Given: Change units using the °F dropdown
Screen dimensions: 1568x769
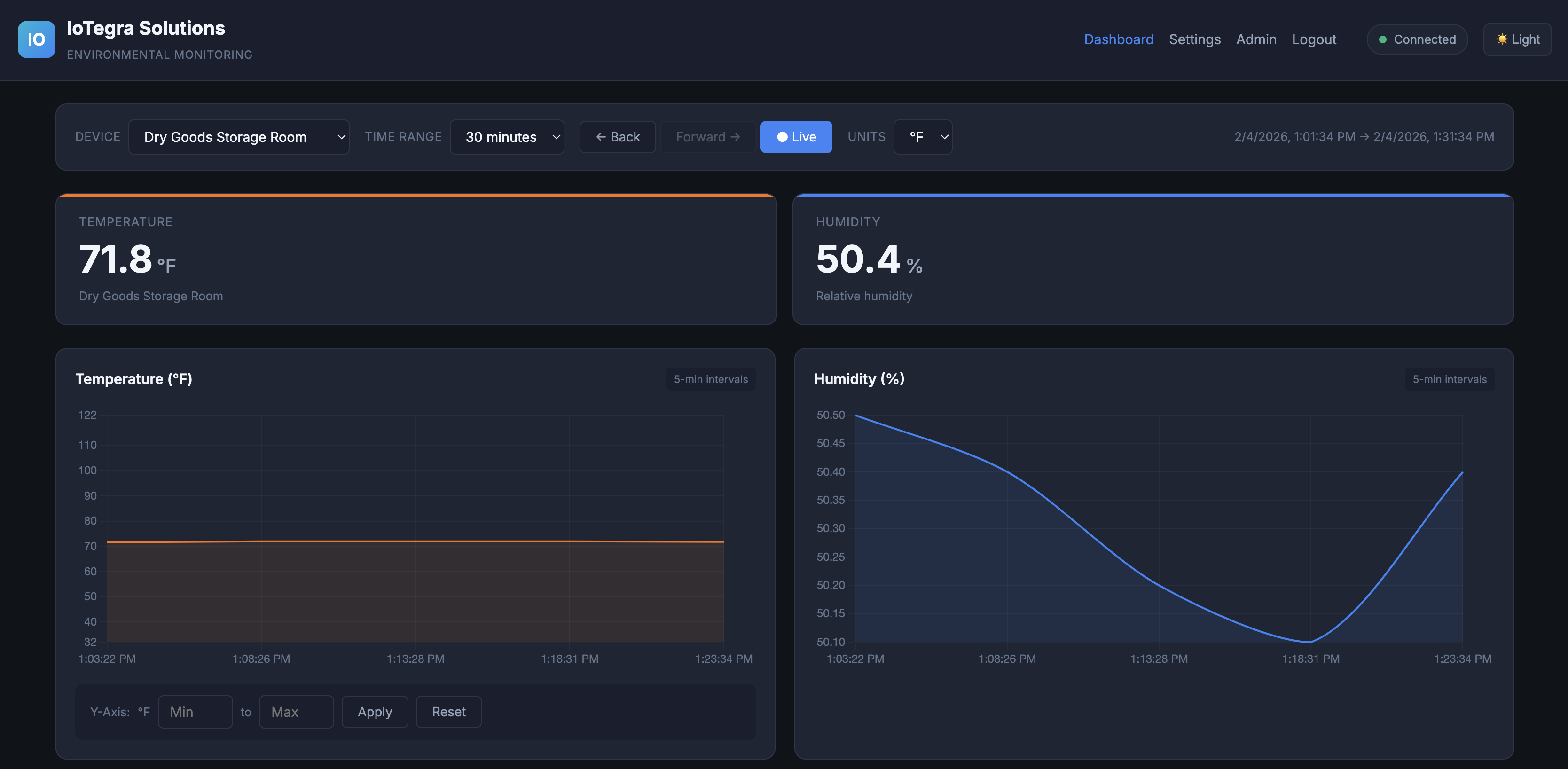Looking at the screenshot, I should pyautogui.click(x=923, y=136).
